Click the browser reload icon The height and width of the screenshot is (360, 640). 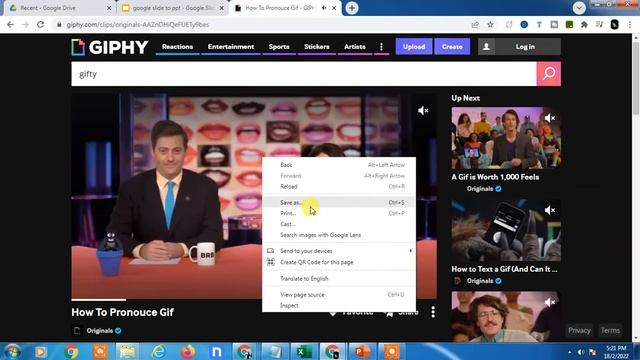(x=40, y=25)
